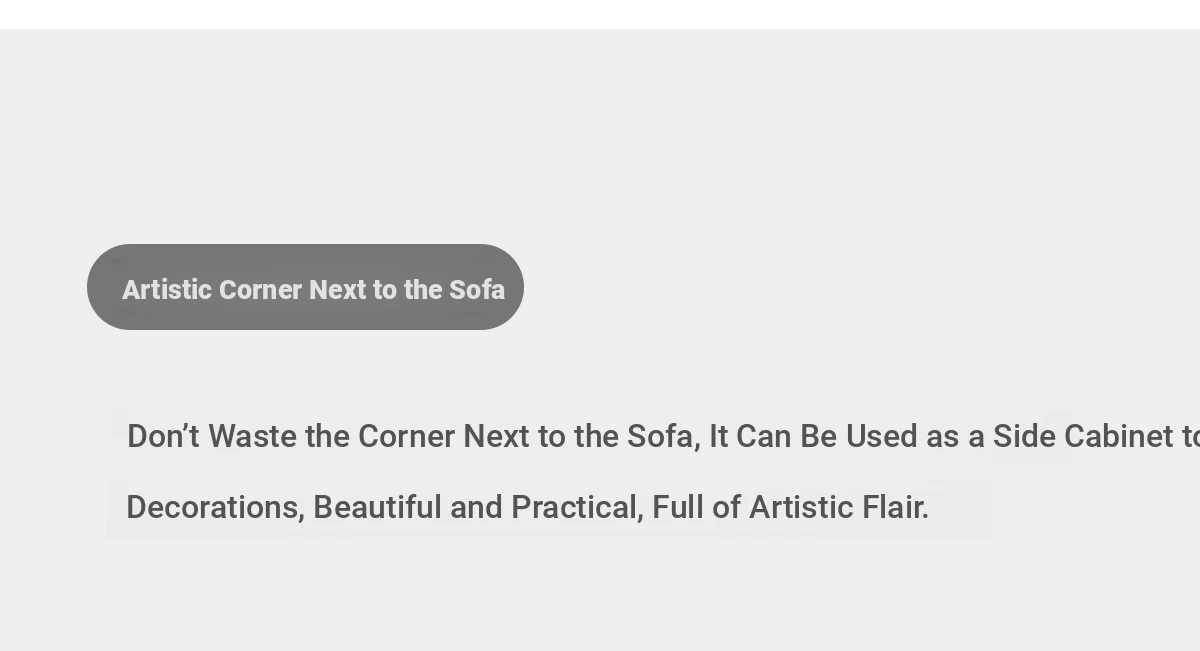Click the word Corner in the first paragraph line
The width and height of the screenshot is (1200, 651).
[406, 436]
